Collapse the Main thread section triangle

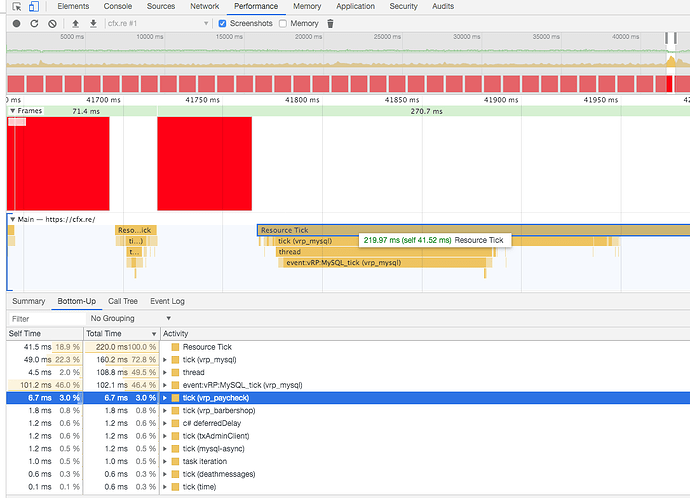coord(12,218)
